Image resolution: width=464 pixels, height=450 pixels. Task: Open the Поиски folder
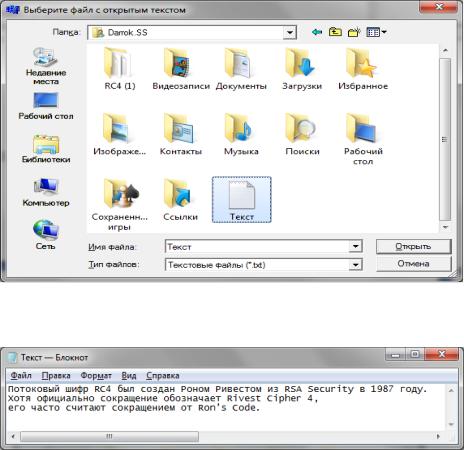(302, 134)
